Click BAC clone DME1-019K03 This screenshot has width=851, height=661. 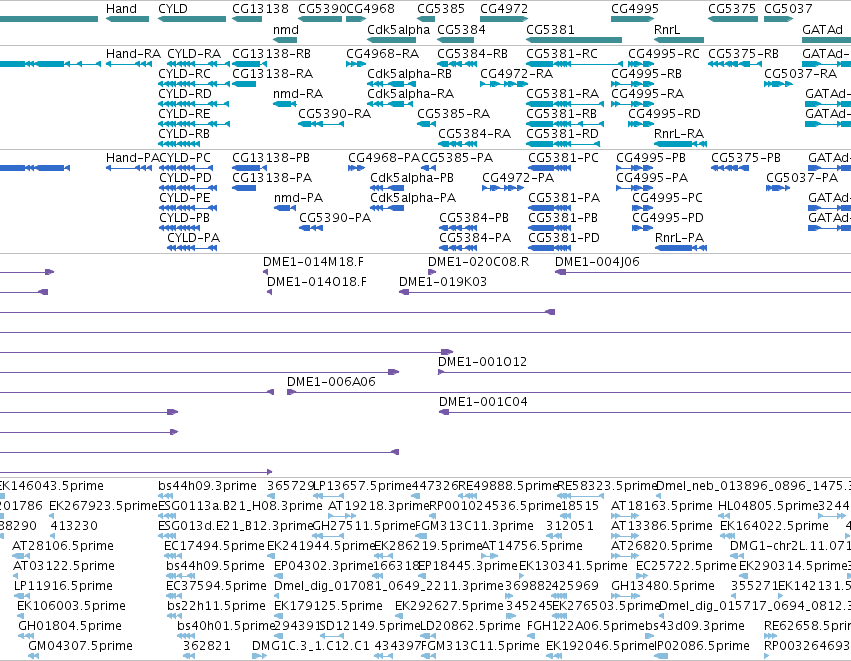[x=442, y=282]
